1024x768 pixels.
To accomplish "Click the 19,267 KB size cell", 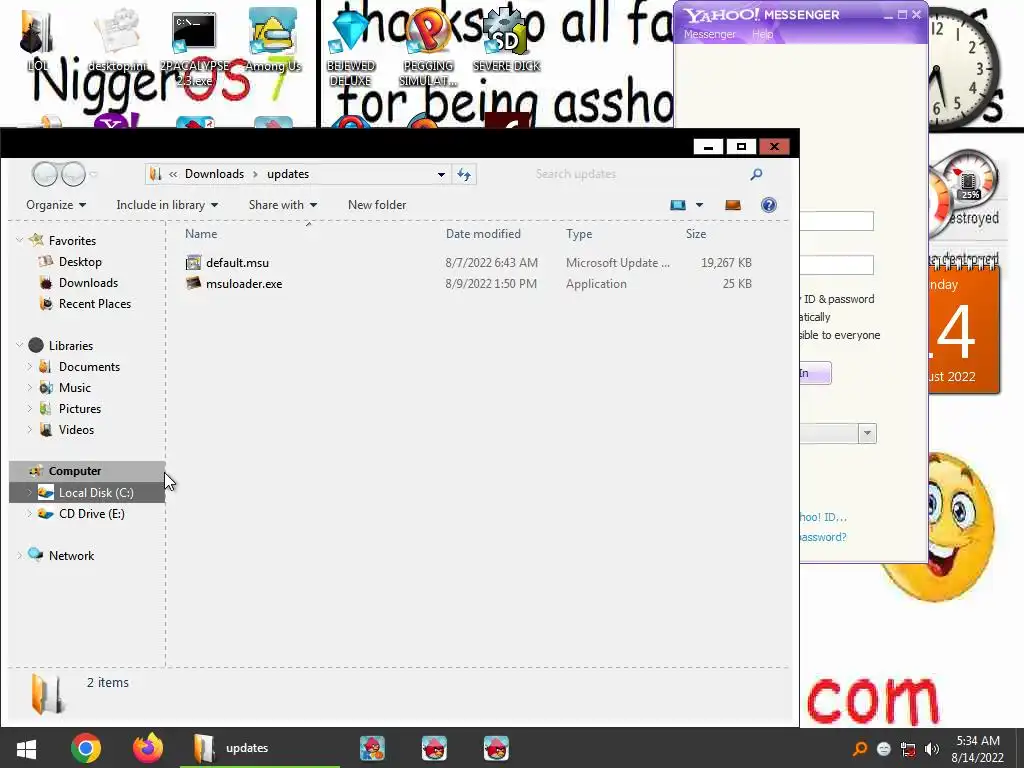I will tap(726, 263).
